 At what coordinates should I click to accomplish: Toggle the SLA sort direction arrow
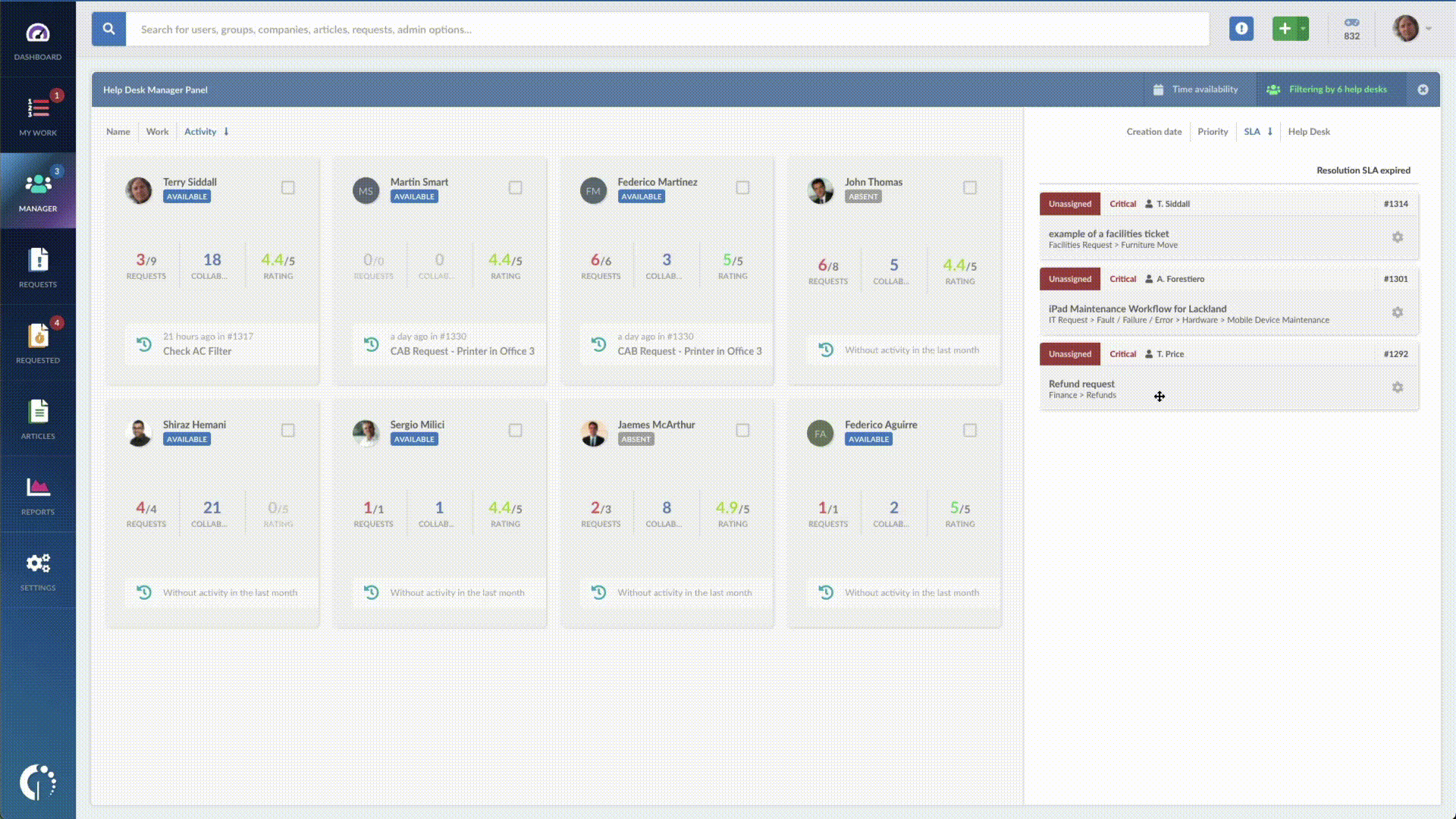pyautogui.click(x=1270, y=131)
